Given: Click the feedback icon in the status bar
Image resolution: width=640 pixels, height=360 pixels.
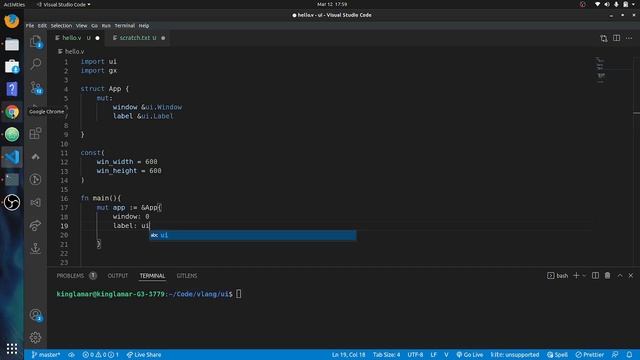Looking at the screenshot, I should tap(615, 355).
